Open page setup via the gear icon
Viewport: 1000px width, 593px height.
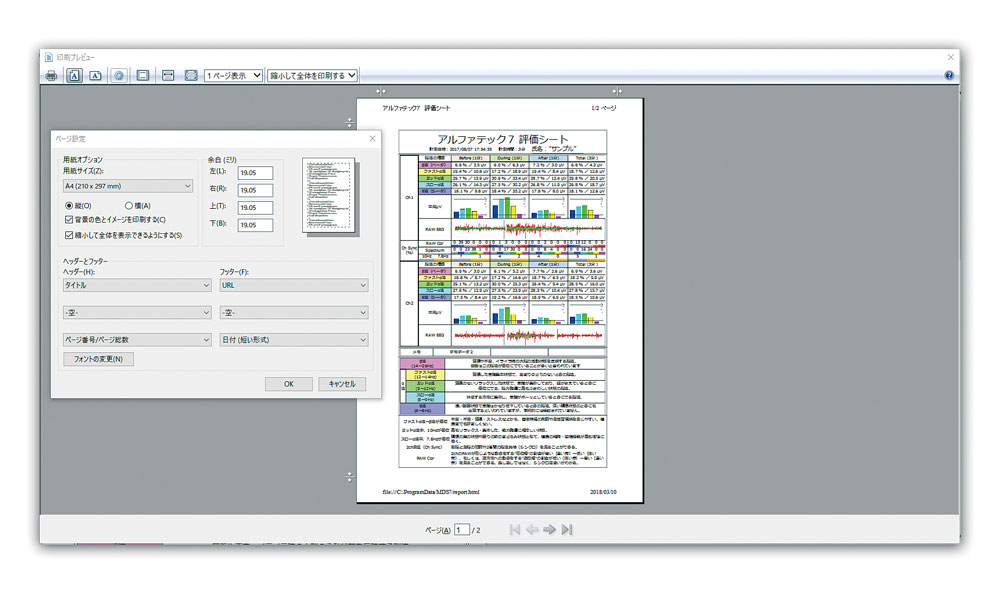pos(119,75)
